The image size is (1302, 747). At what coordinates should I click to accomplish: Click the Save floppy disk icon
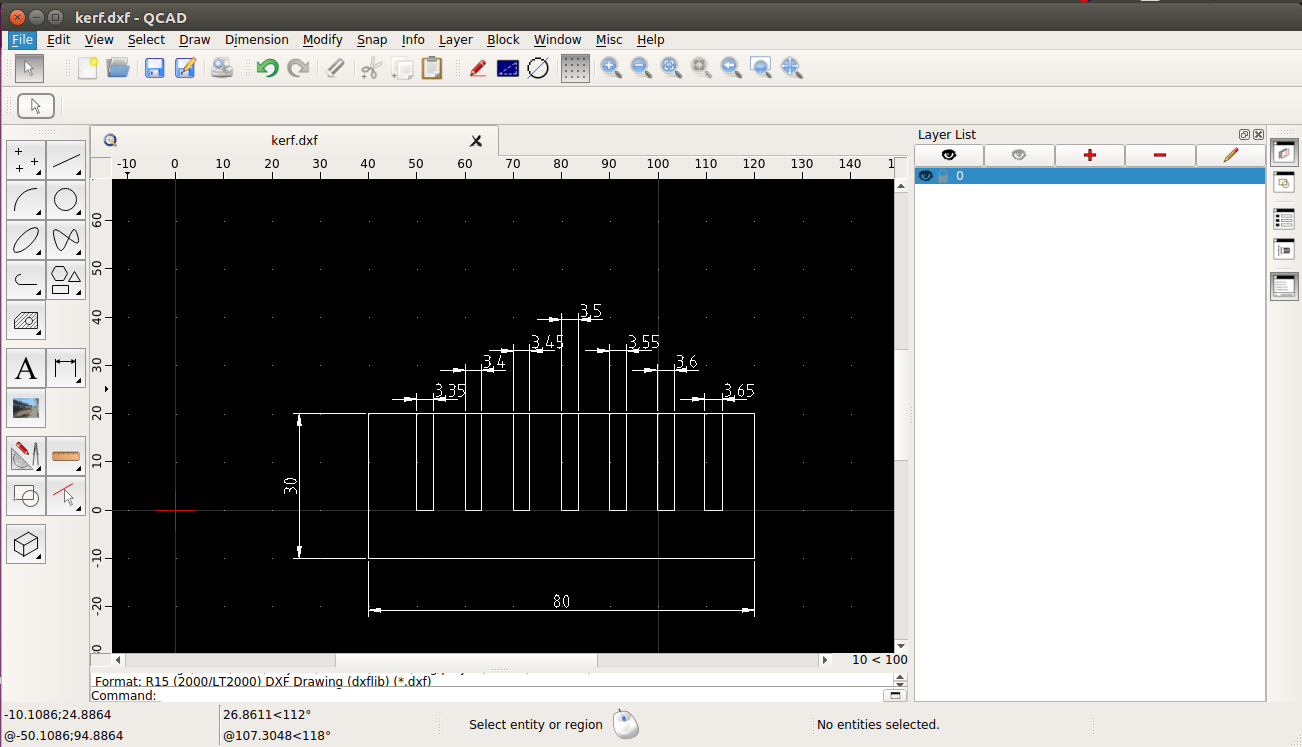[x=154, y=68]
